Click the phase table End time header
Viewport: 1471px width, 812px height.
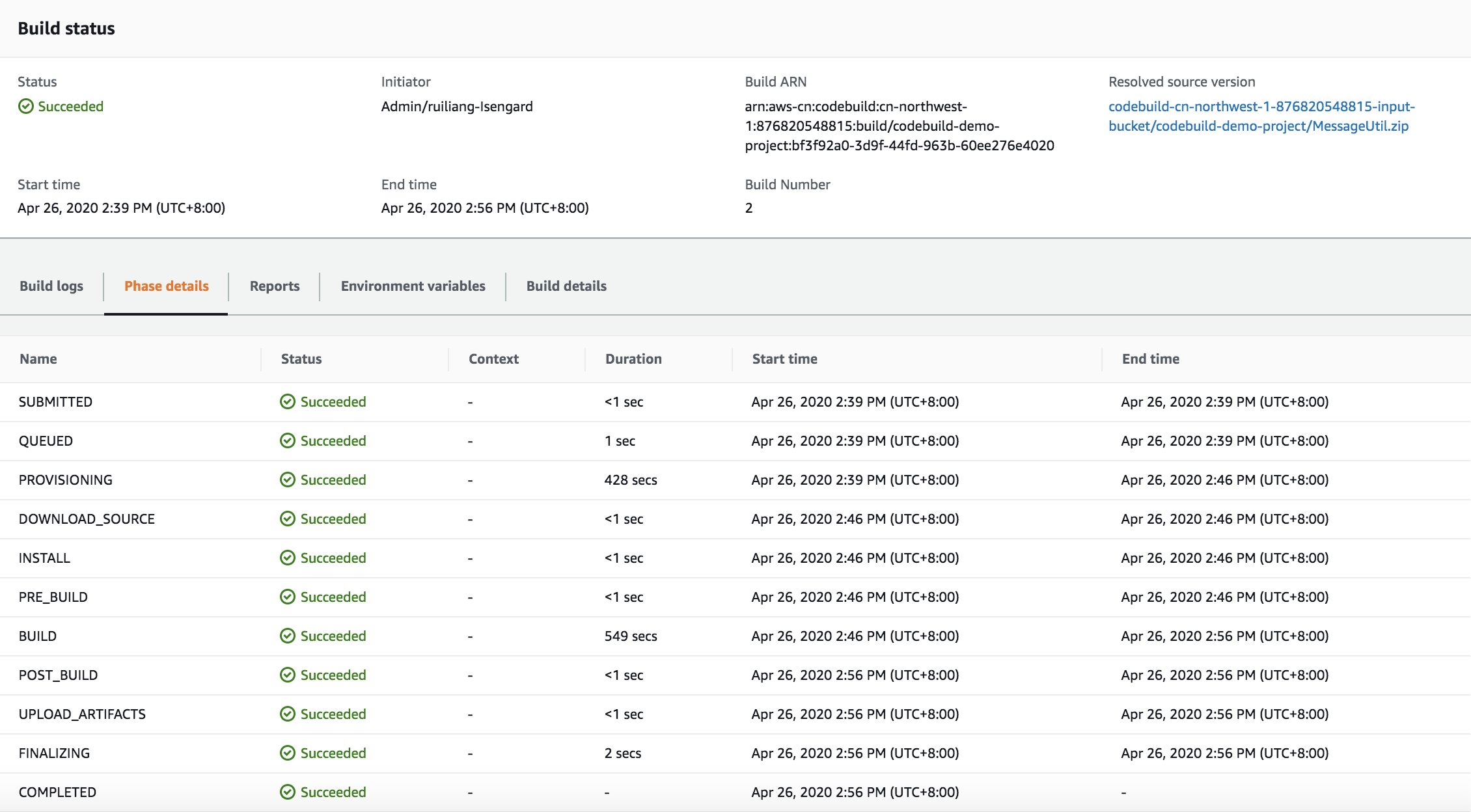(1151, 359)
